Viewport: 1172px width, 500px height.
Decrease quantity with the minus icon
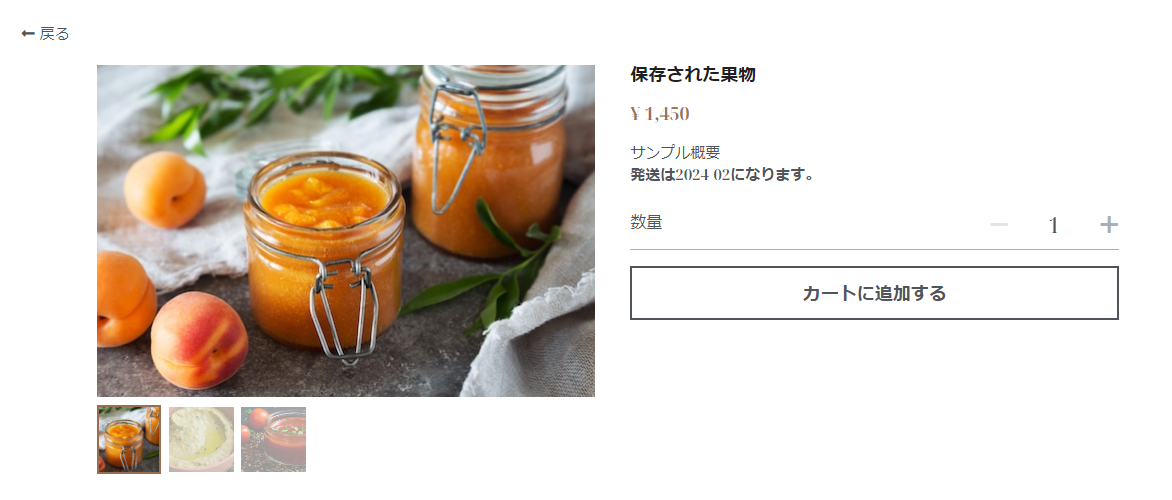coord(999,224)
